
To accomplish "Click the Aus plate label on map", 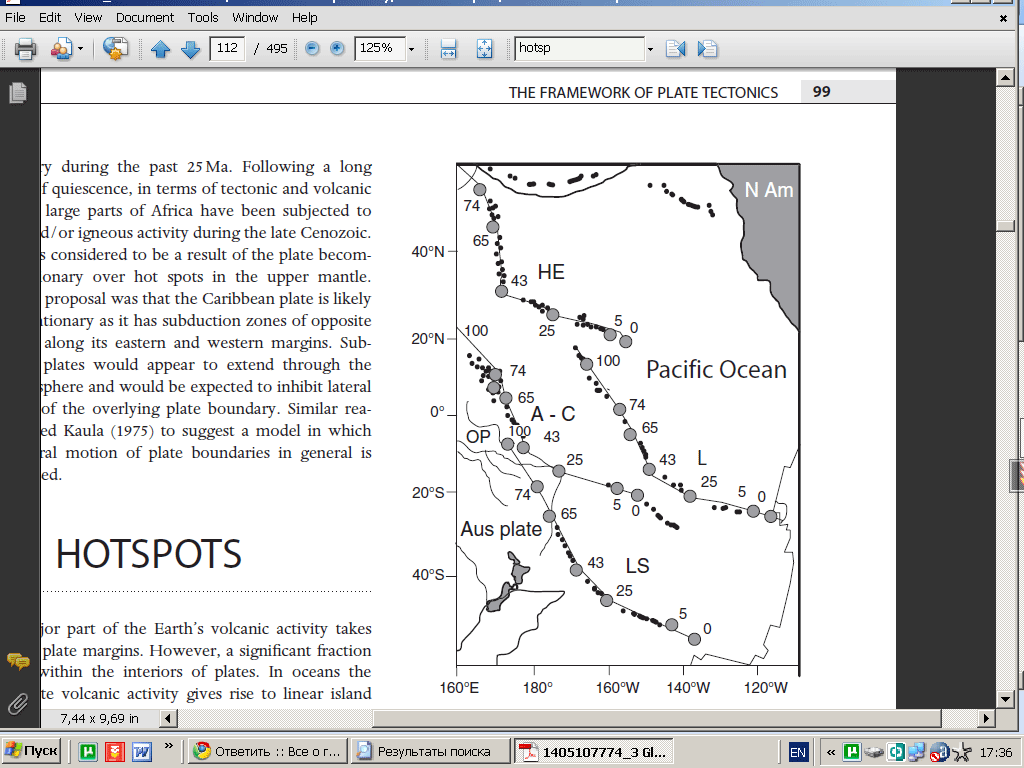I will point(501,529).
